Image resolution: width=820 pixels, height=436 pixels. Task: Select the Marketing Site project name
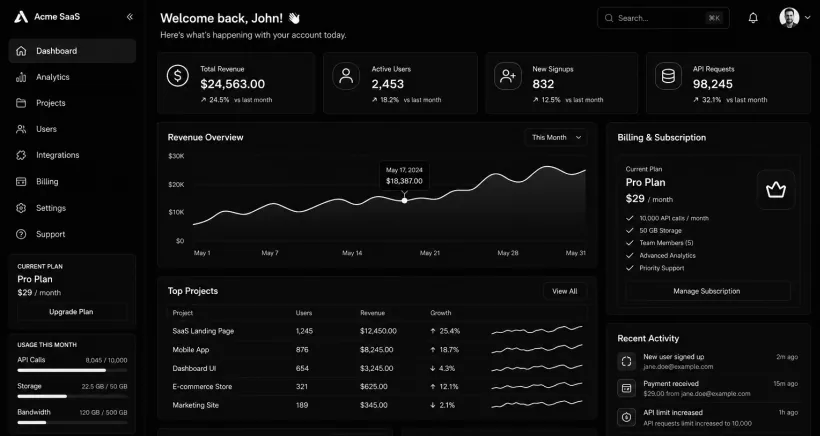click(x=196, y=405)
